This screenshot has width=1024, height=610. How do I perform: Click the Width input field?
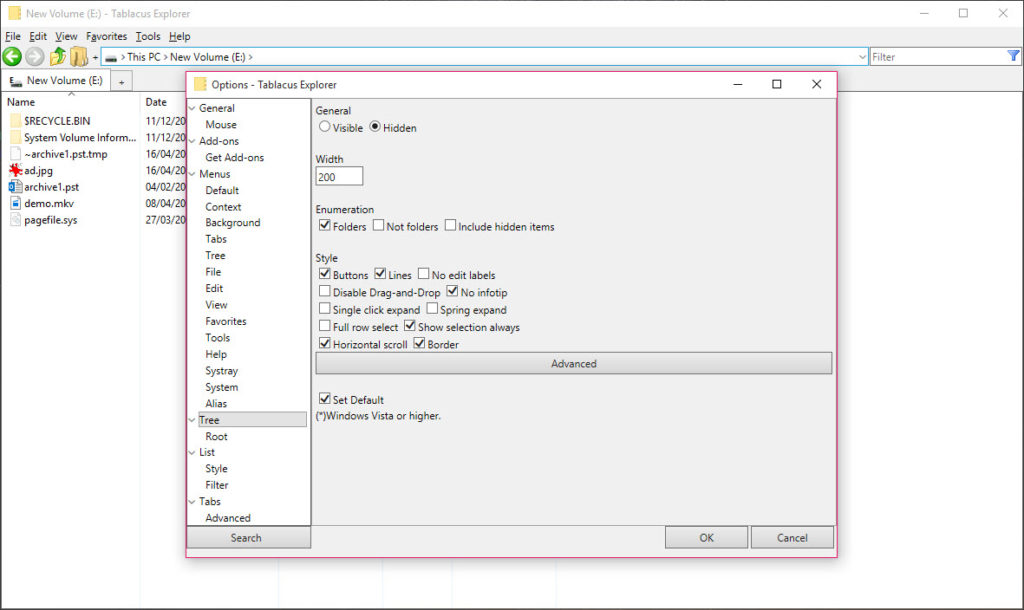[x=339, y=176]
